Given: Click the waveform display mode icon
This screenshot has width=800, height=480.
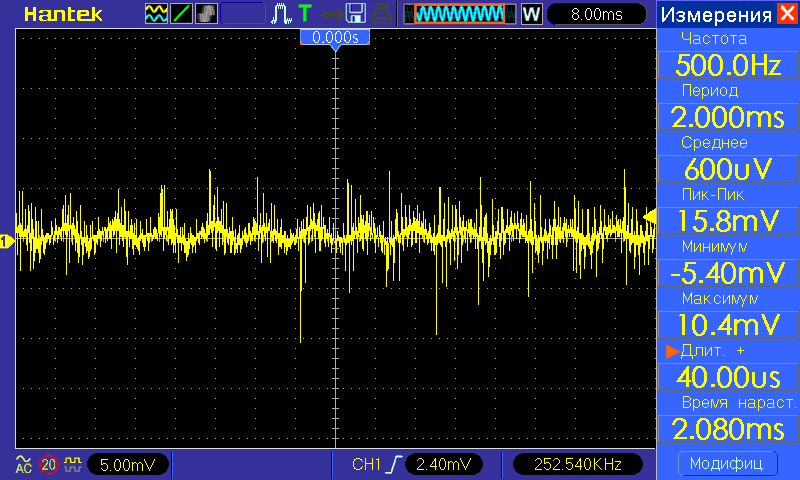Looking at the screenshot, I should click(x=157, y=14).
